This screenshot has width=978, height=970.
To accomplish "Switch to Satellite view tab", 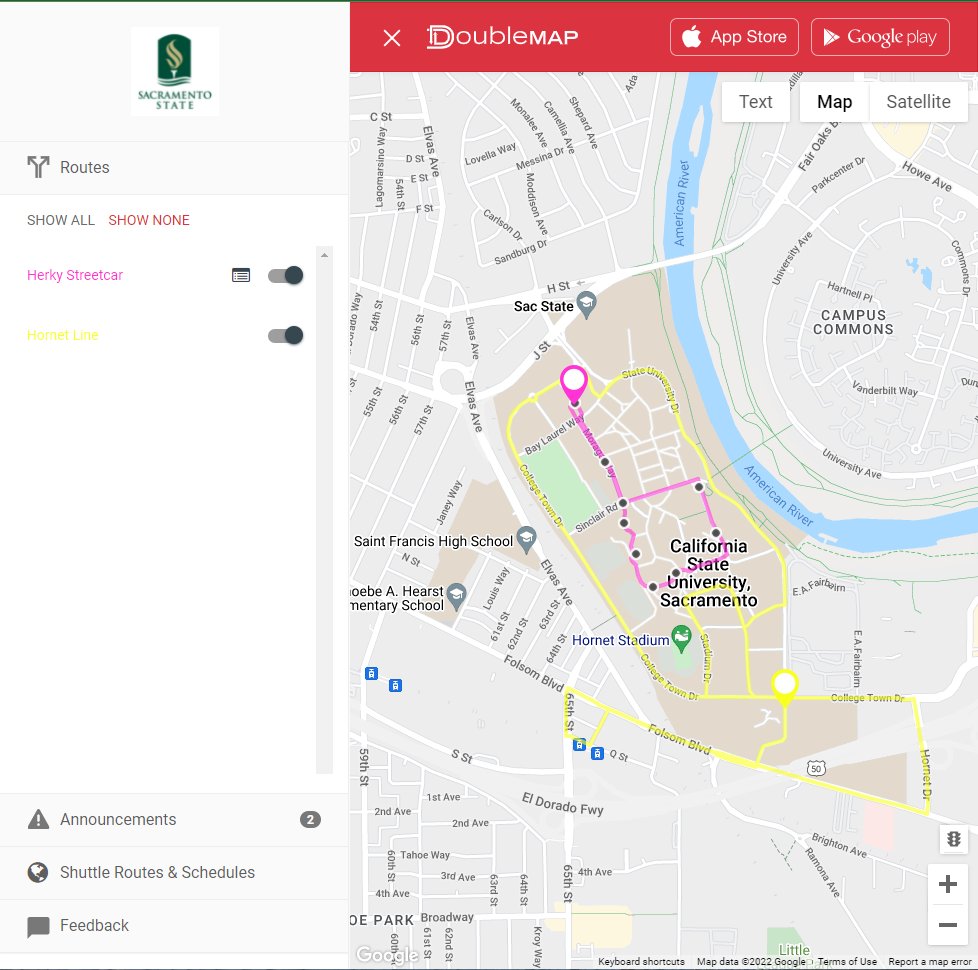I will click(918, 102).
